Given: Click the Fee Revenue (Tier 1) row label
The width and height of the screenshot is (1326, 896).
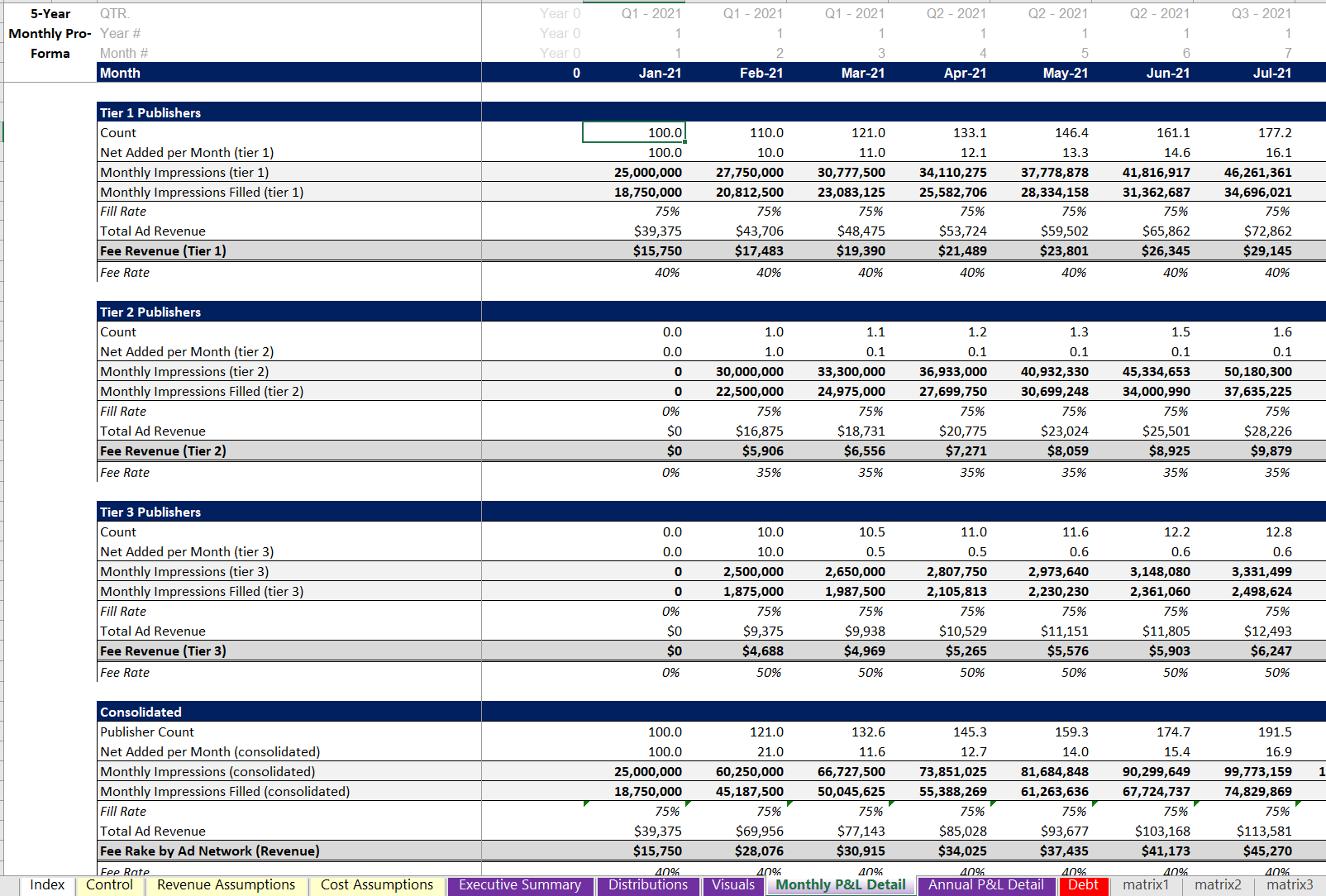Looking at the screenshot, I should coord(163,250).
